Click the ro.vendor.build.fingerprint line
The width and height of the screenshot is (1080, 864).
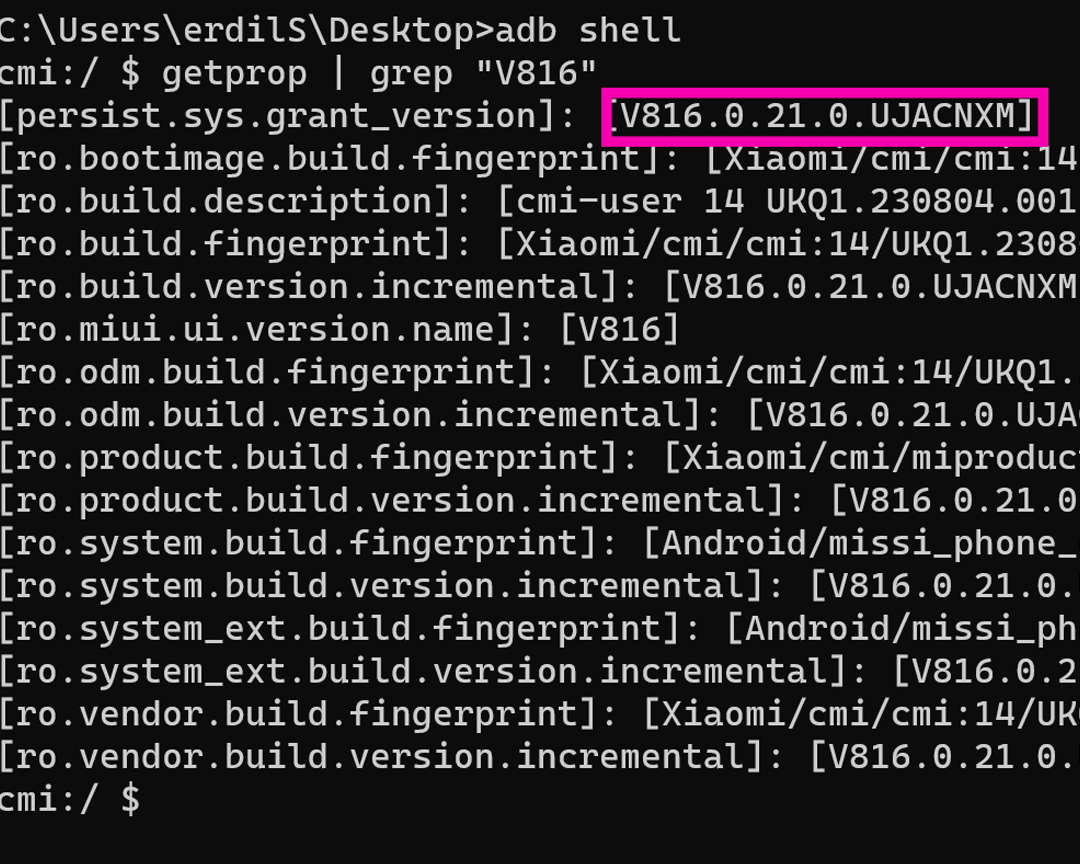(540, 714)
